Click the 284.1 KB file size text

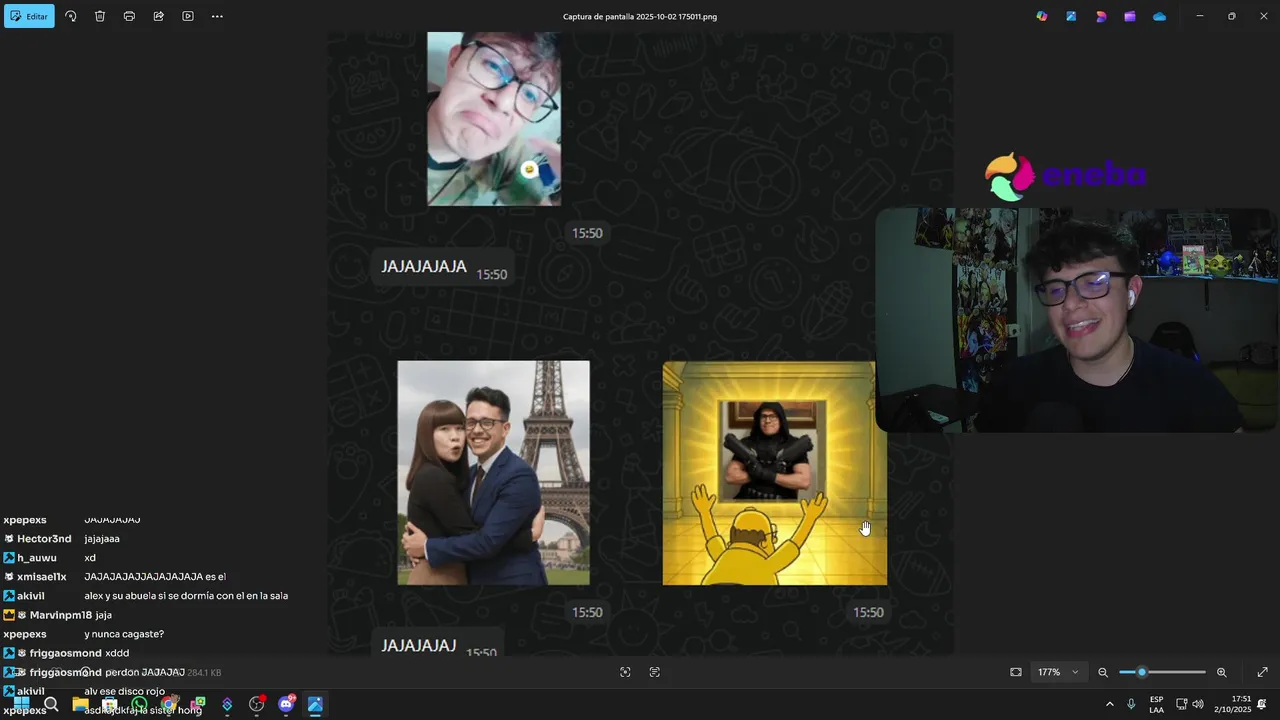pyautogui.click(x=204, y=673)
